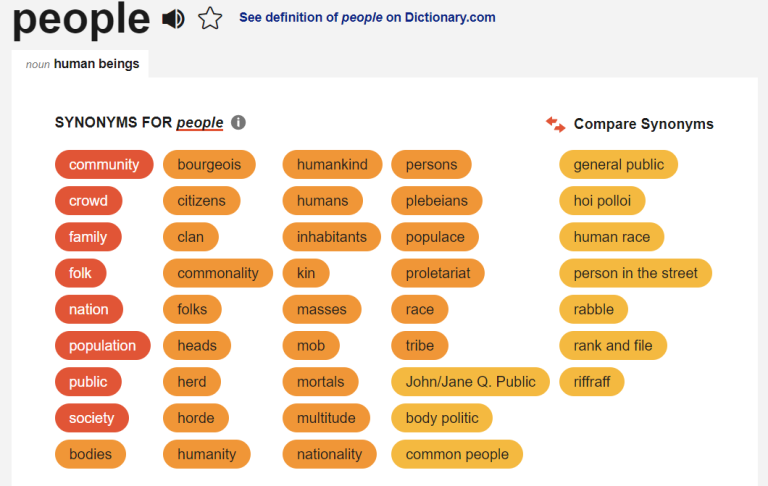This screenshot has width=768, height=486.
Task: Select the 'humankind' synonym
Action: (x=332, y=164)
